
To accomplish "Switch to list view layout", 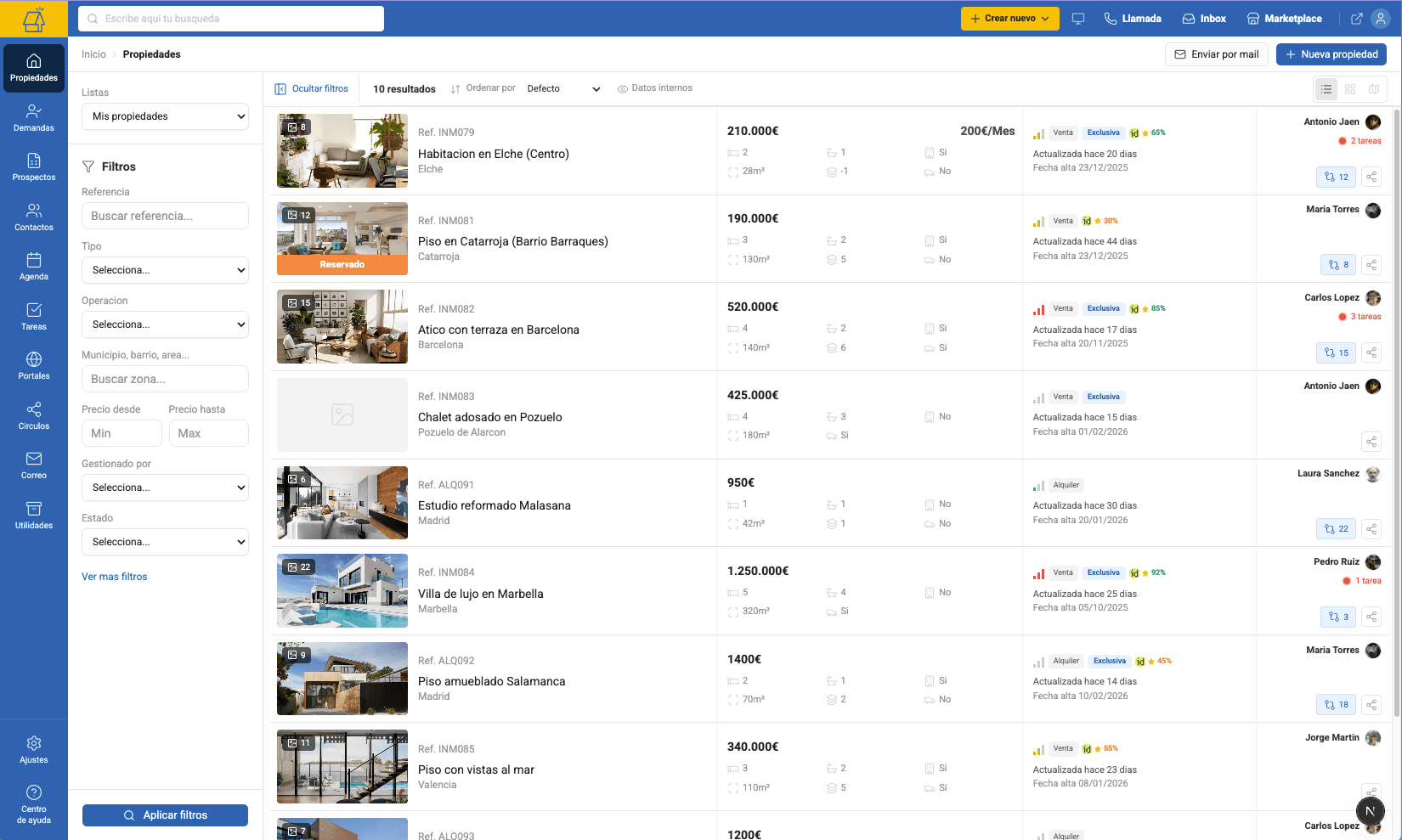I will 1326,89.
